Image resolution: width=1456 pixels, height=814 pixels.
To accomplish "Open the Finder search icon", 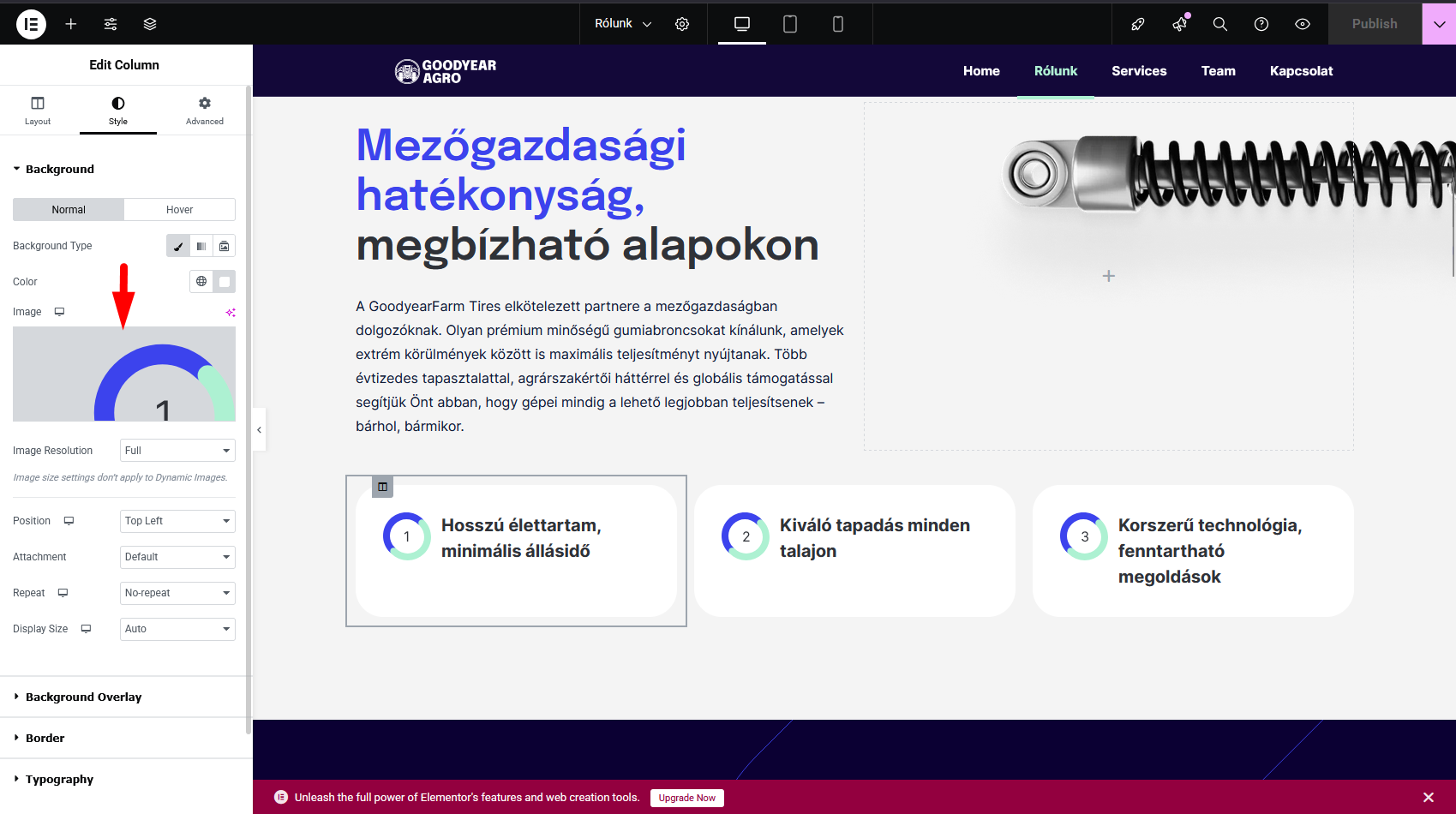I will [1220, 24].
